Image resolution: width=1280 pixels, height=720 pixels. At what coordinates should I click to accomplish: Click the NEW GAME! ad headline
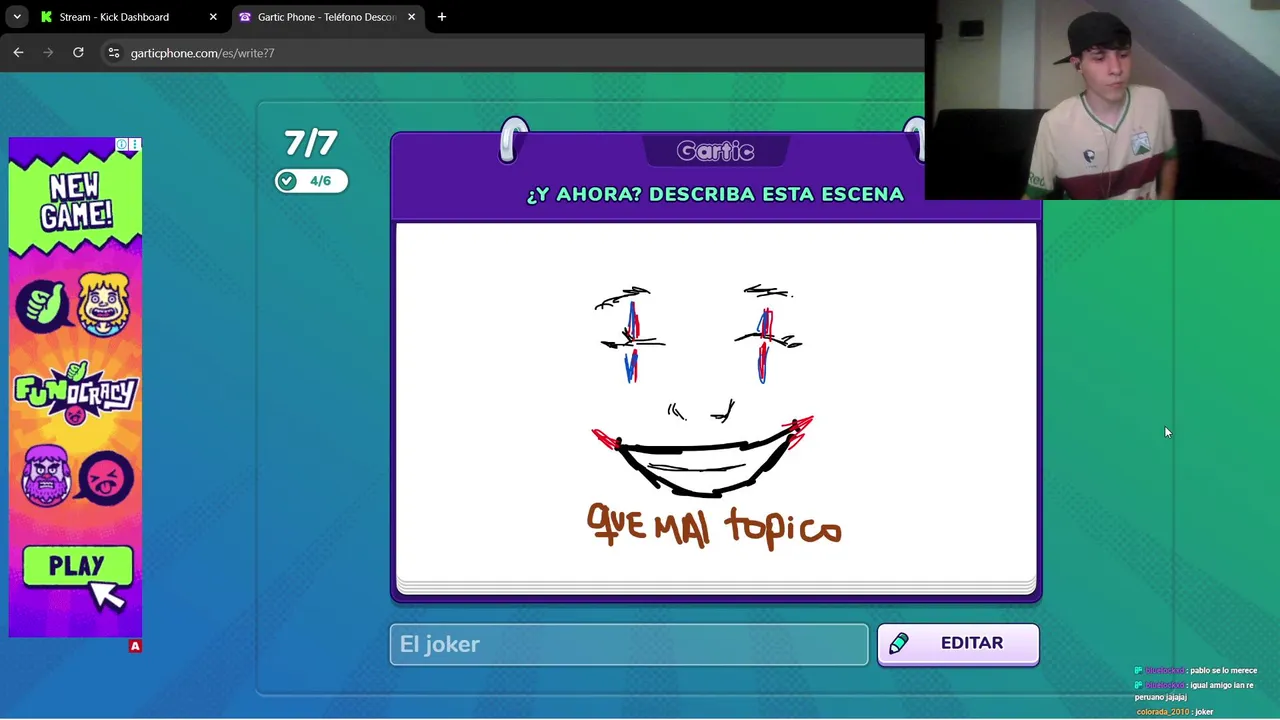76,202
